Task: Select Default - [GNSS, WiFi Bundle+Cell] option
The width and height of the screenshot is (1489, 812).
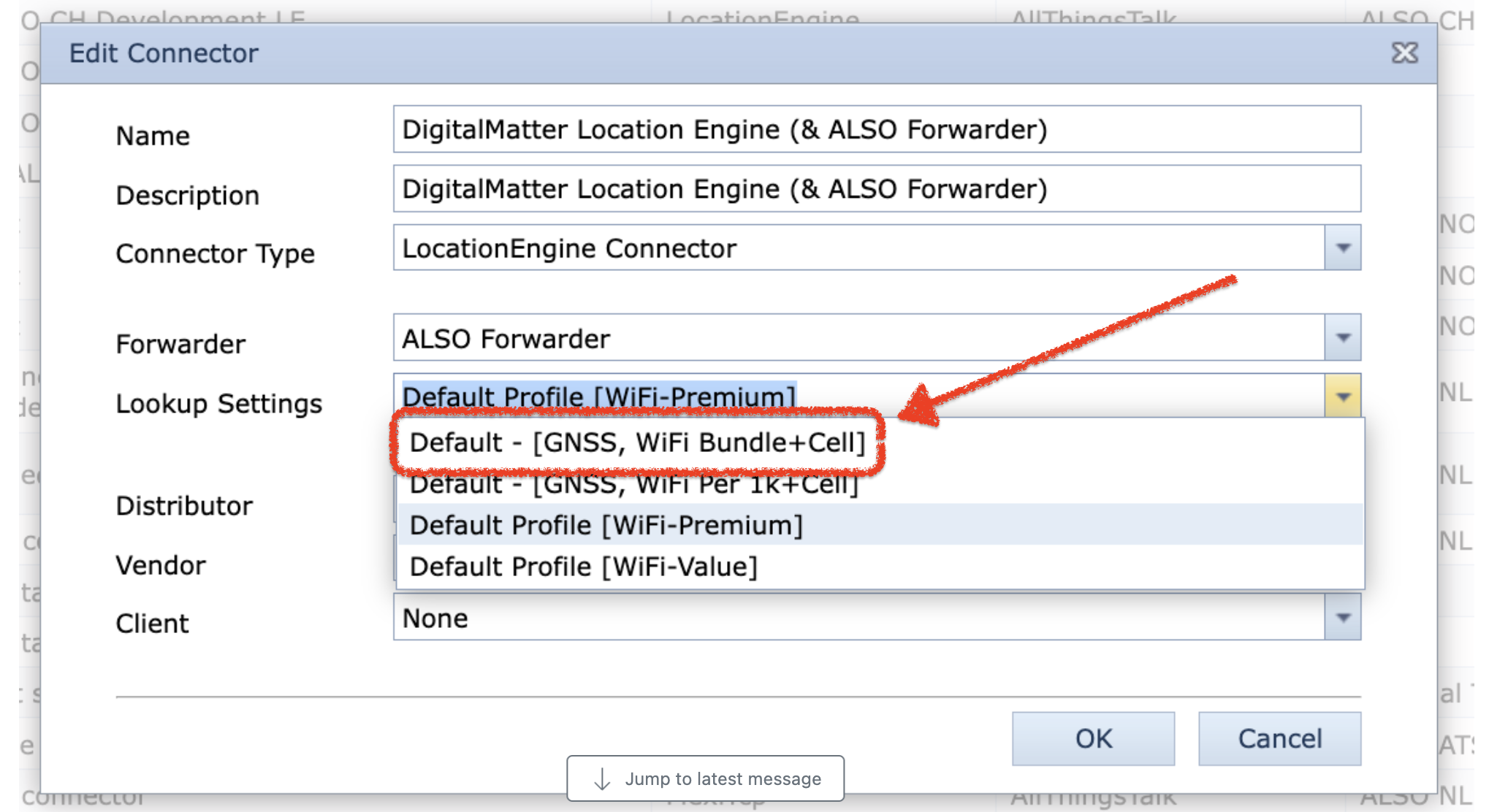Action: point(637,443)
